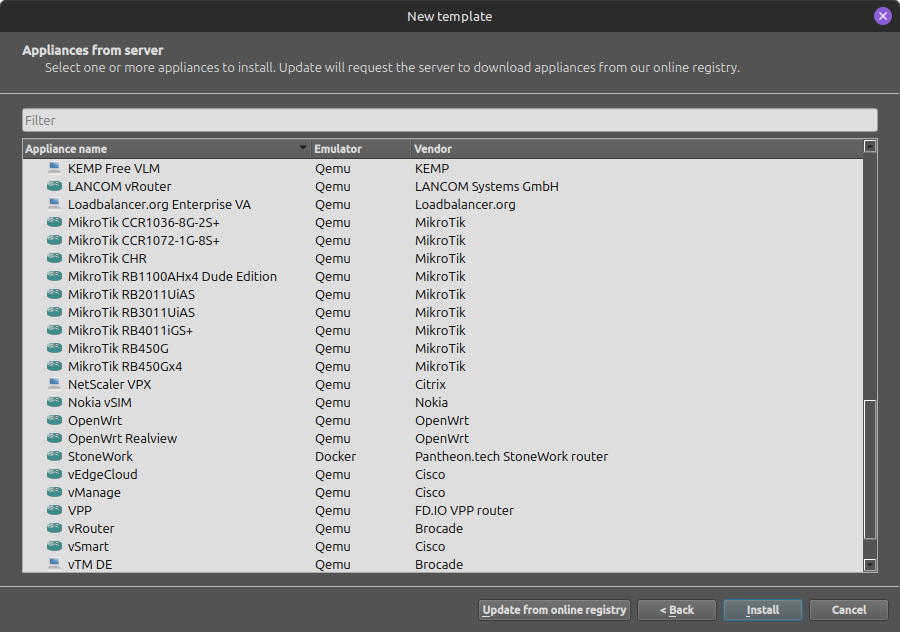Screen dimensions: 900x632
Task: Sort by Vendor column header
Action: pyautogui.click(x=637, y=149)
